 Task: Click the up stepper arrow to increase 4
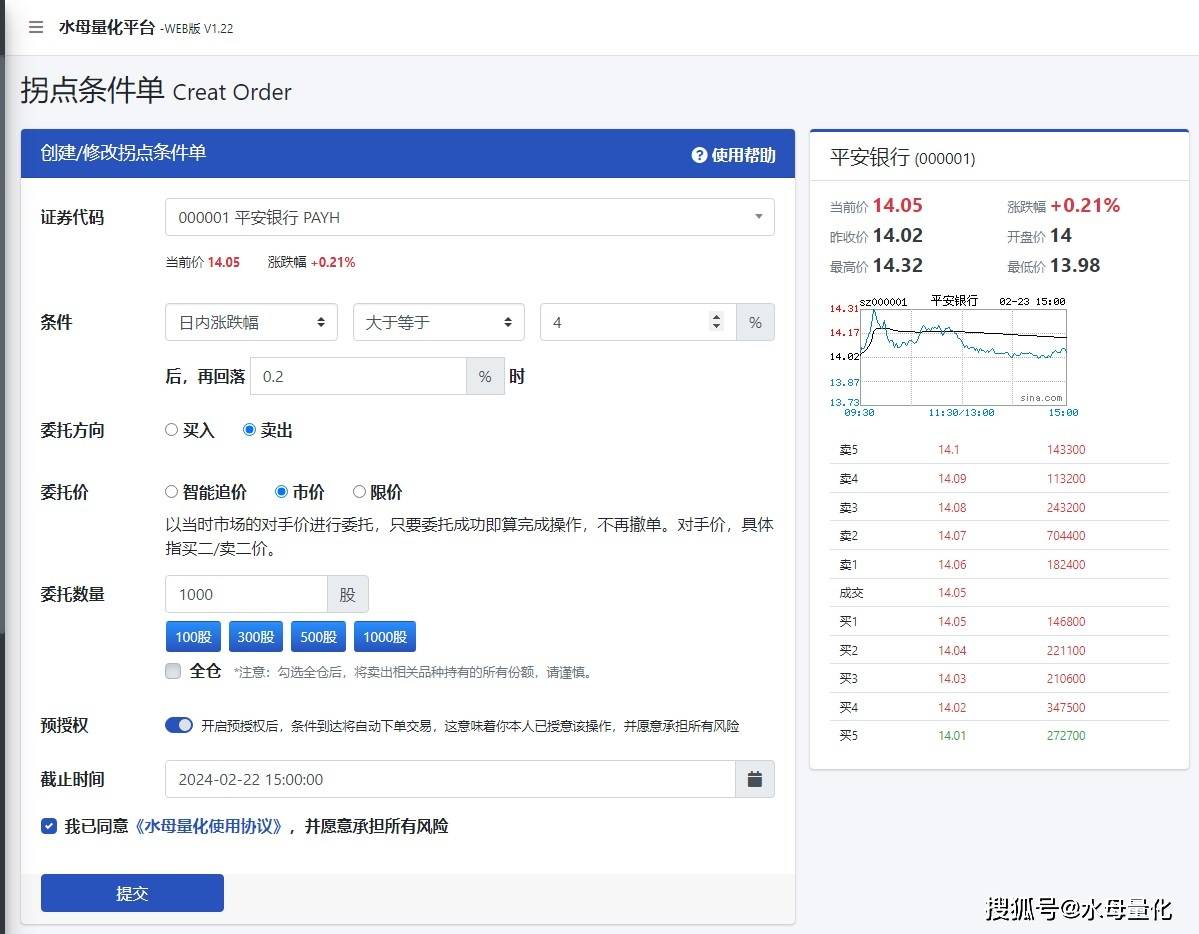[x=716, y=316]
